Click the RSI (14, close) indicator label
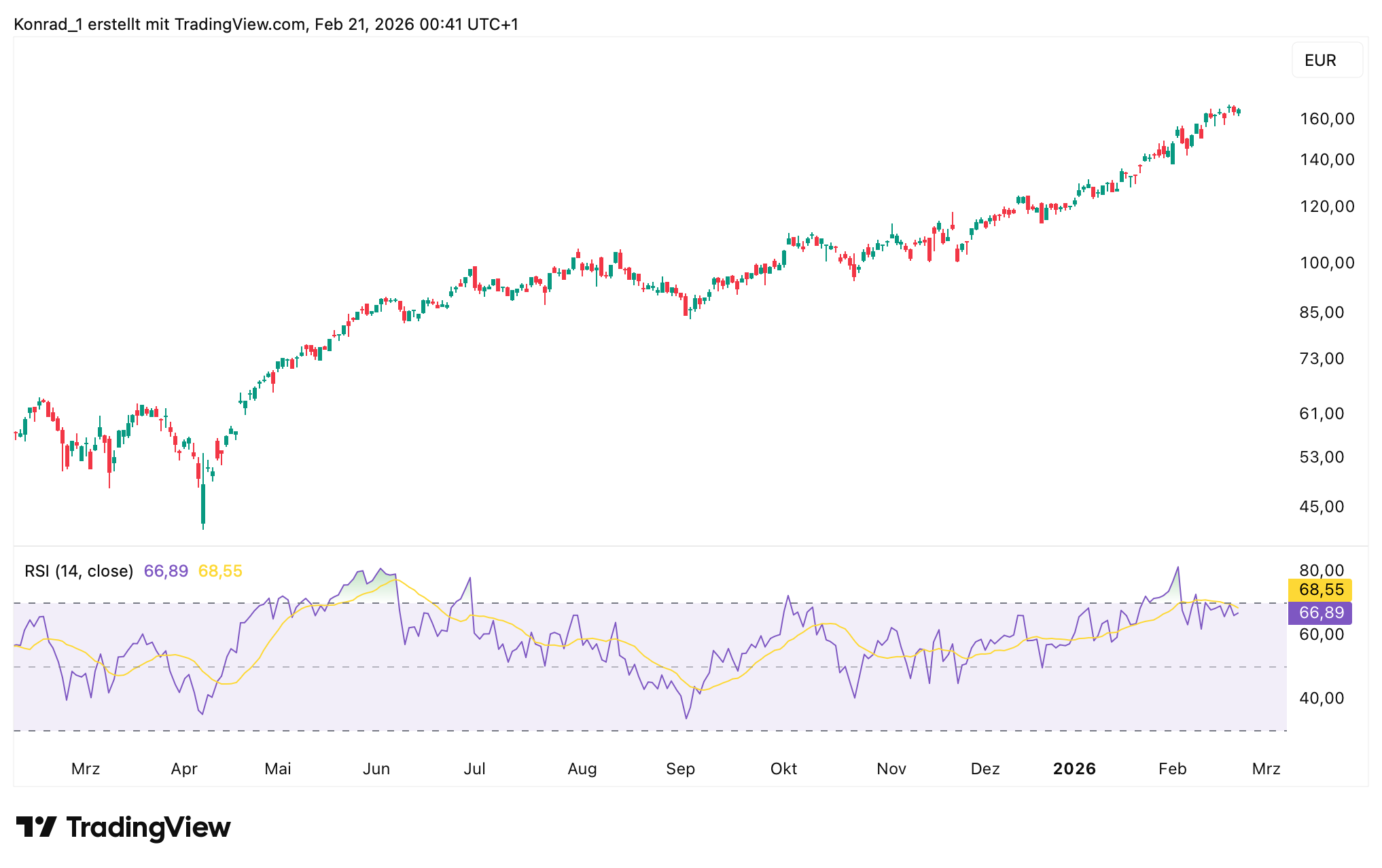This screenshot has height=868, width=1382. coord(79,571)
